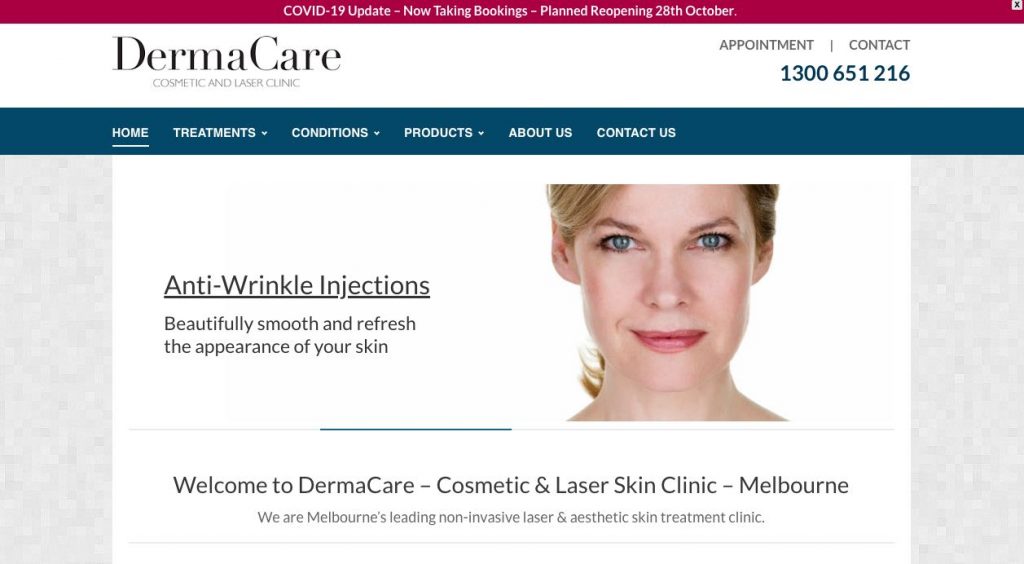Call the 1300 651 216 phone number

845,73
